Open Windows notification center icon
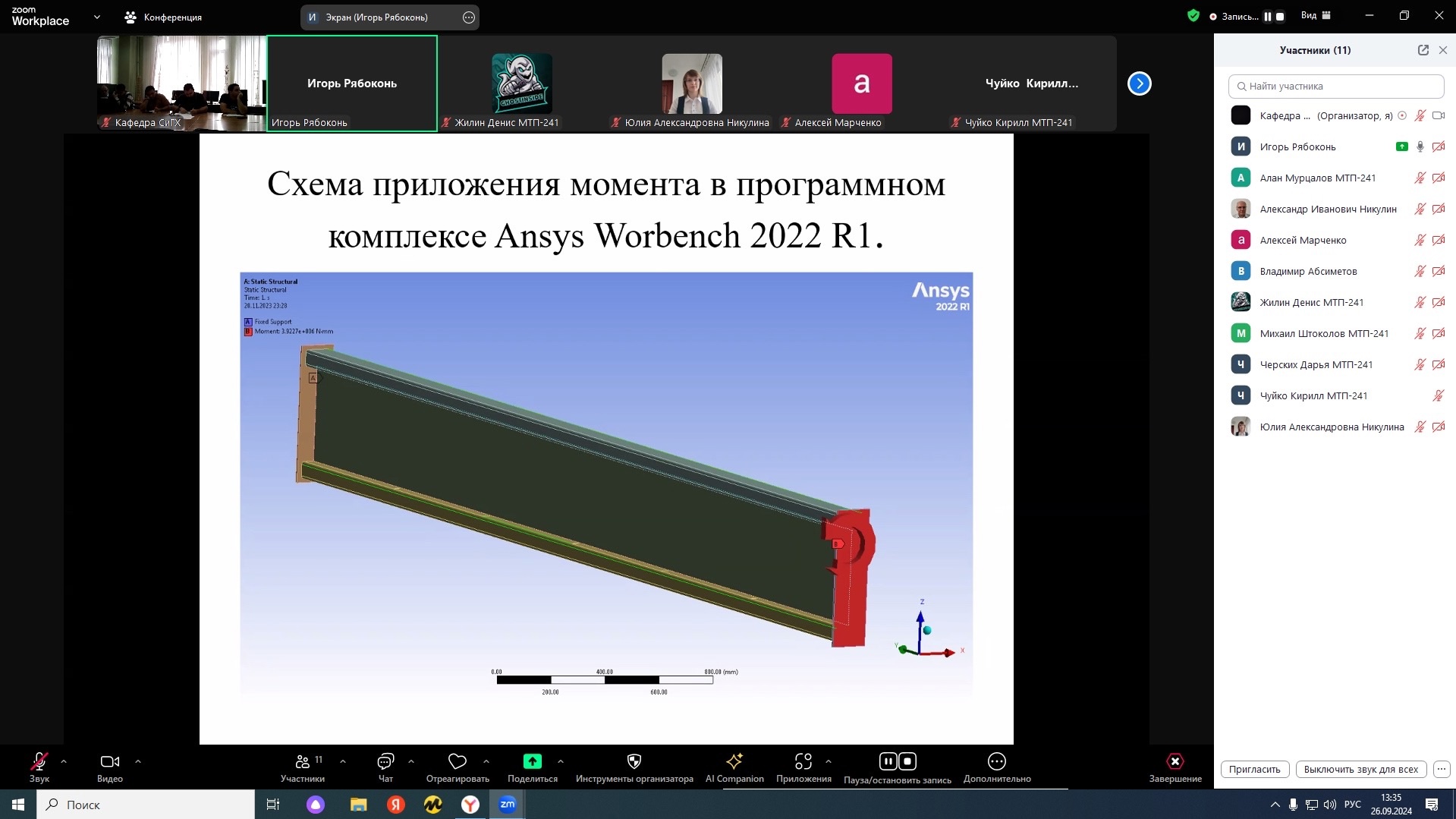 point(1432,805)
